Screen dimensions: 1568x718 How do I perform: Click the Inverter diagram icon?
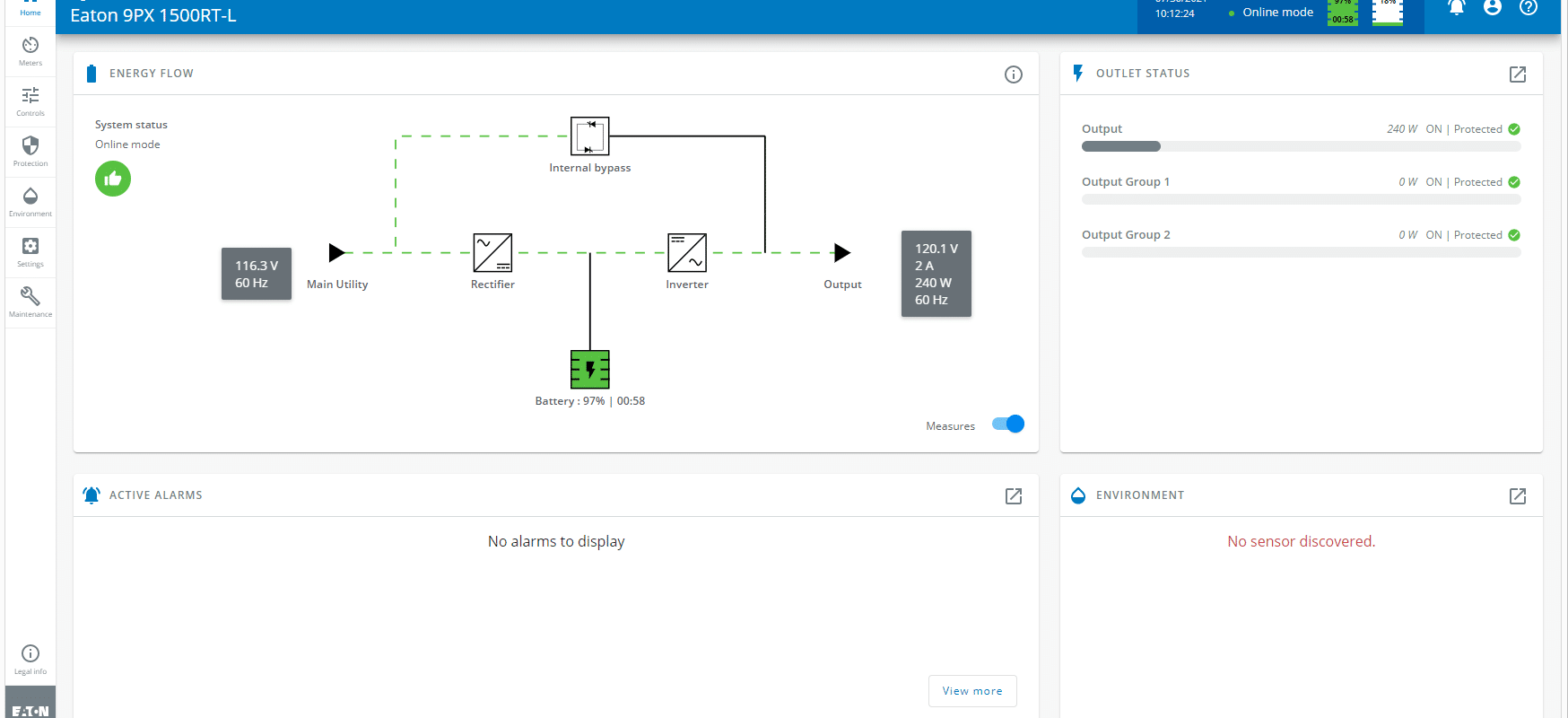[687, 253]
